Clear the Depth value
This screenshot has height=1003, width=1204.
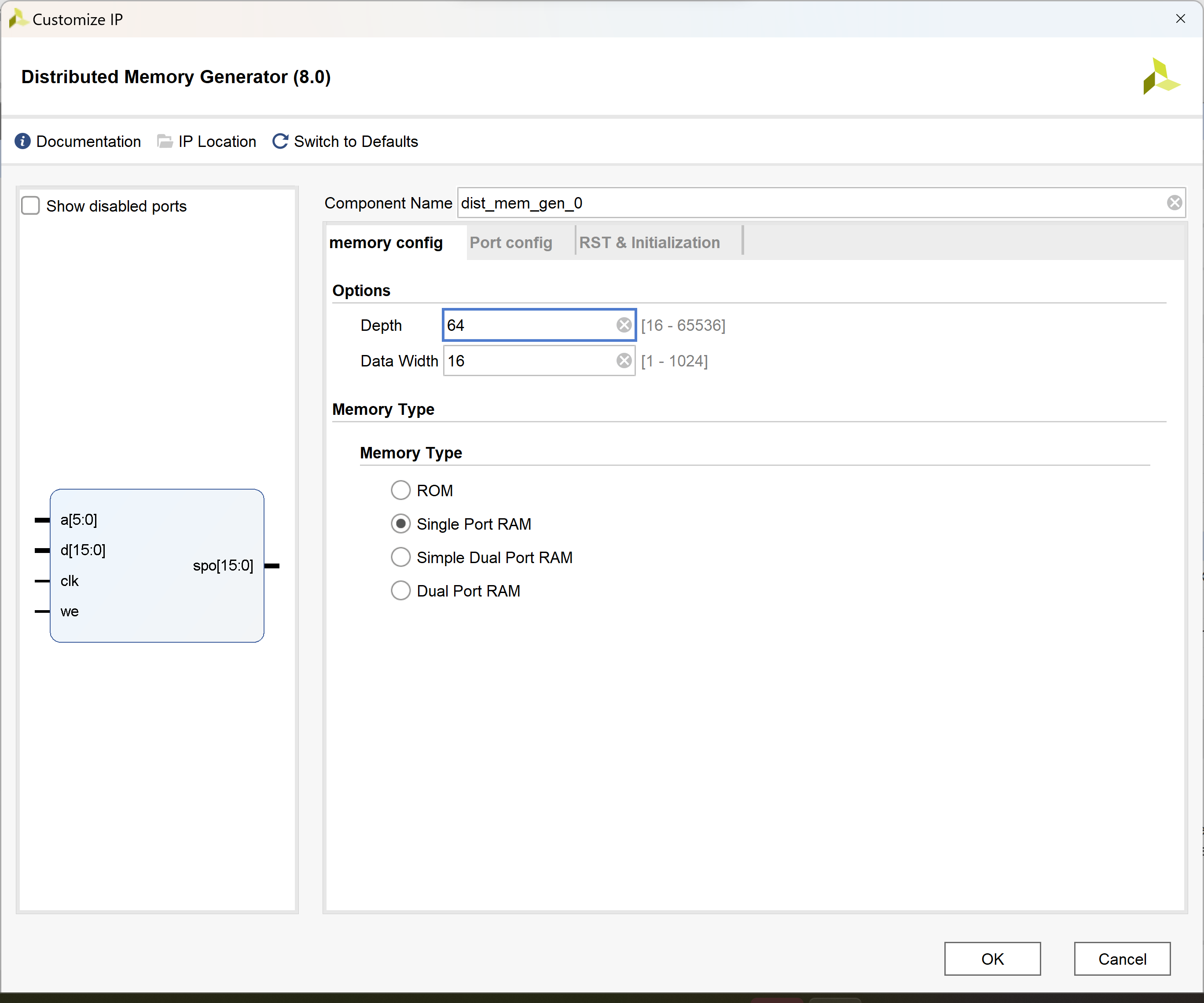(624, 325)
